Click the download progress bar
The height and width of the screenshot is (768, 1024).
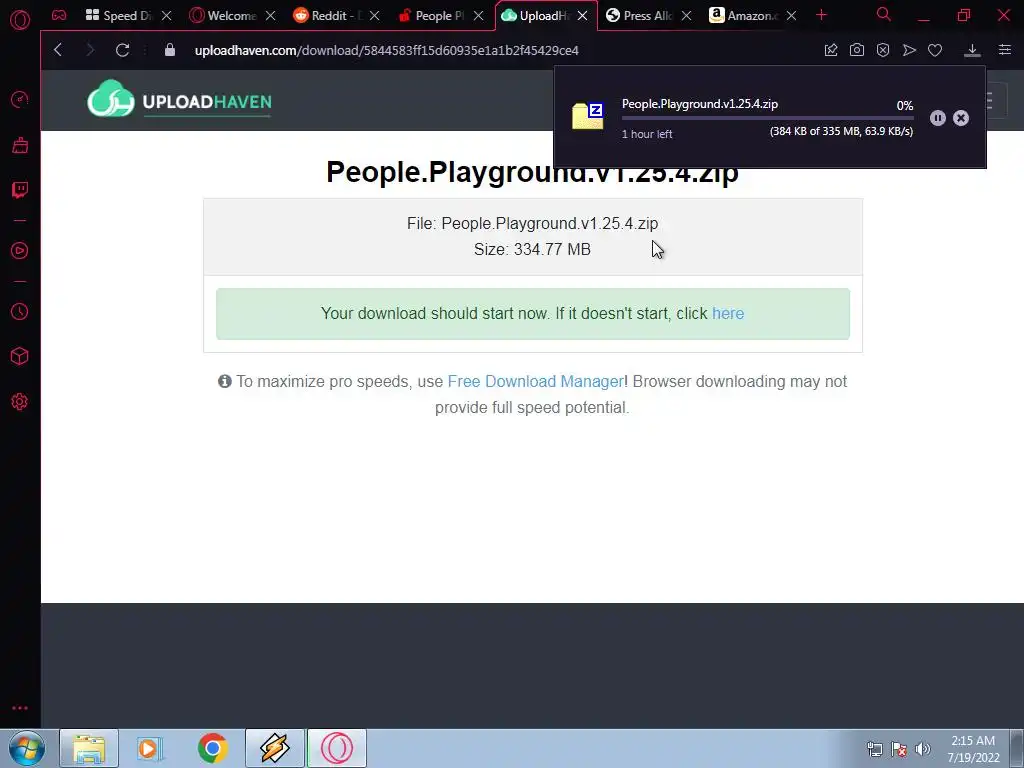pyautogui.click(x=767, y=118)
